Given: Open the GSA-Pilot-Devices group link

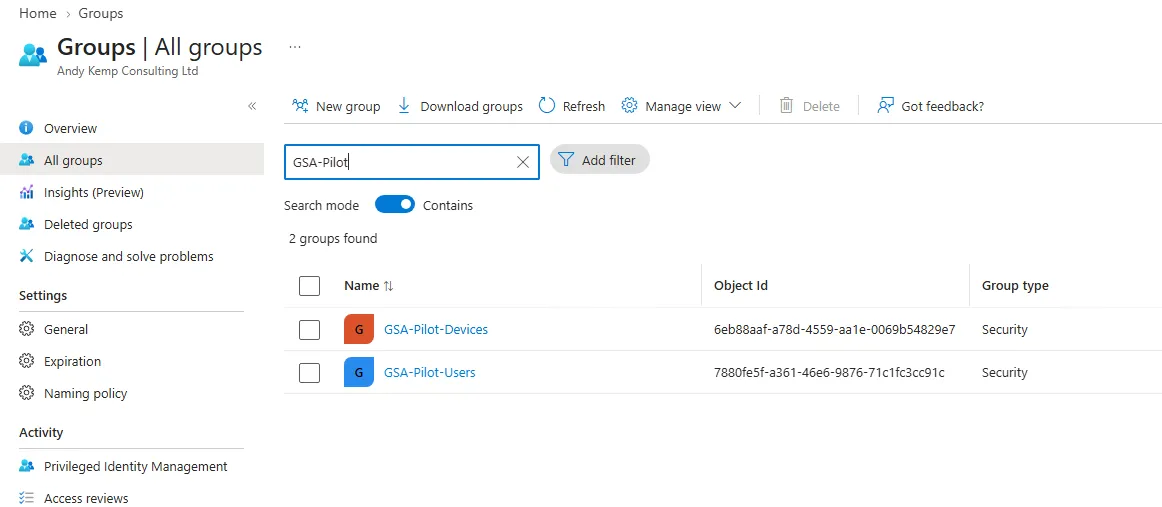Looking at the screenshot, I should coord(436,329).
